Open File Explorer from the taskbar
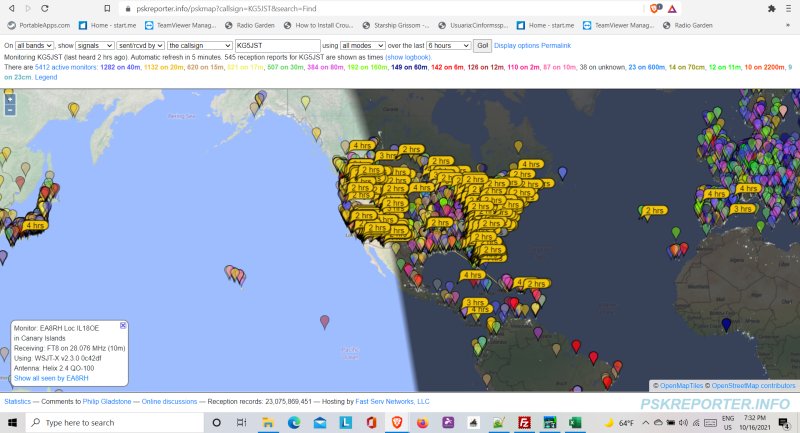Image resolution: width=800 pixels, height=433 pixels. pos(267,422)
